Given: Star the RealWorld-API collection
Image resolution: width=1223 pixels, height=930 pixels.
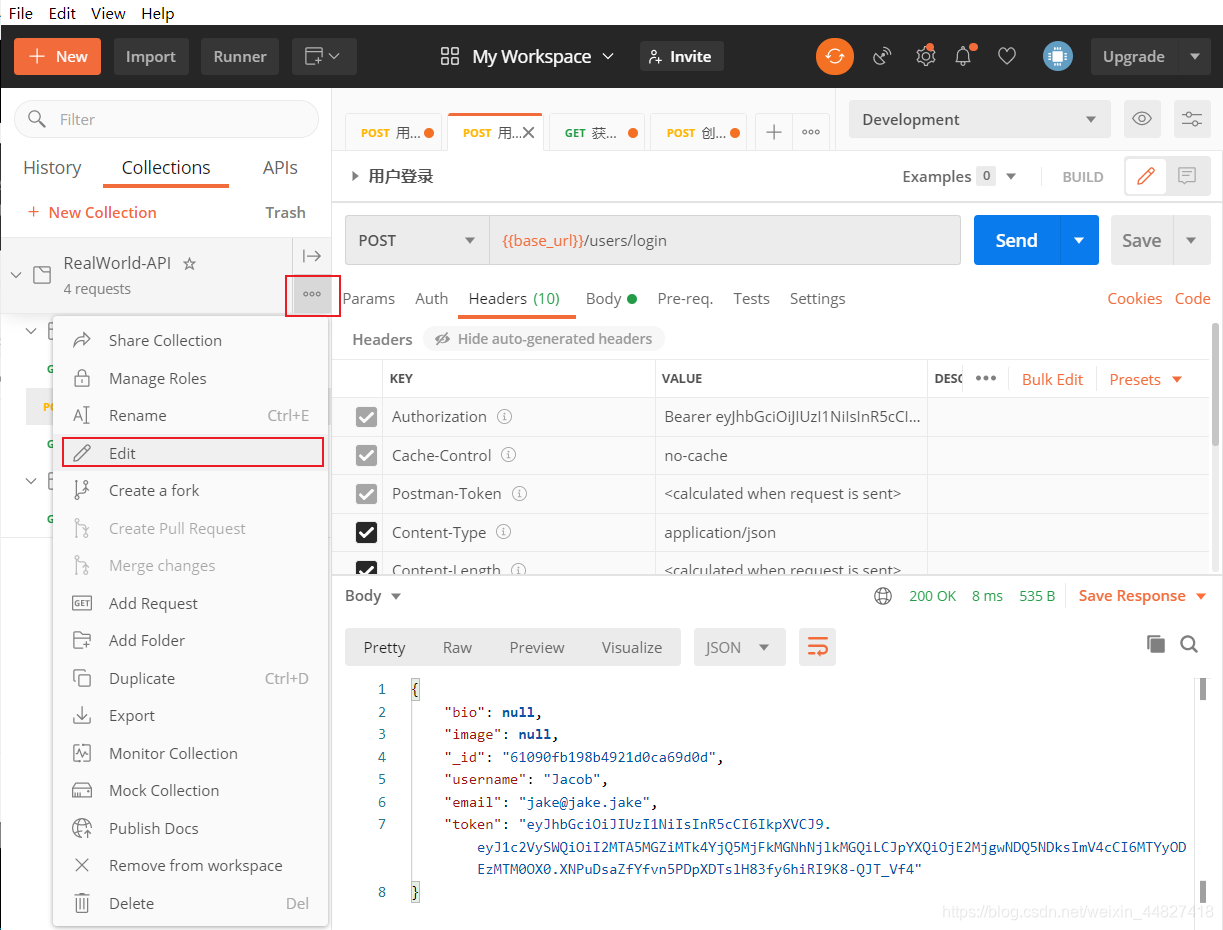Looking at the screenshot, I should [x=189, y=264].
